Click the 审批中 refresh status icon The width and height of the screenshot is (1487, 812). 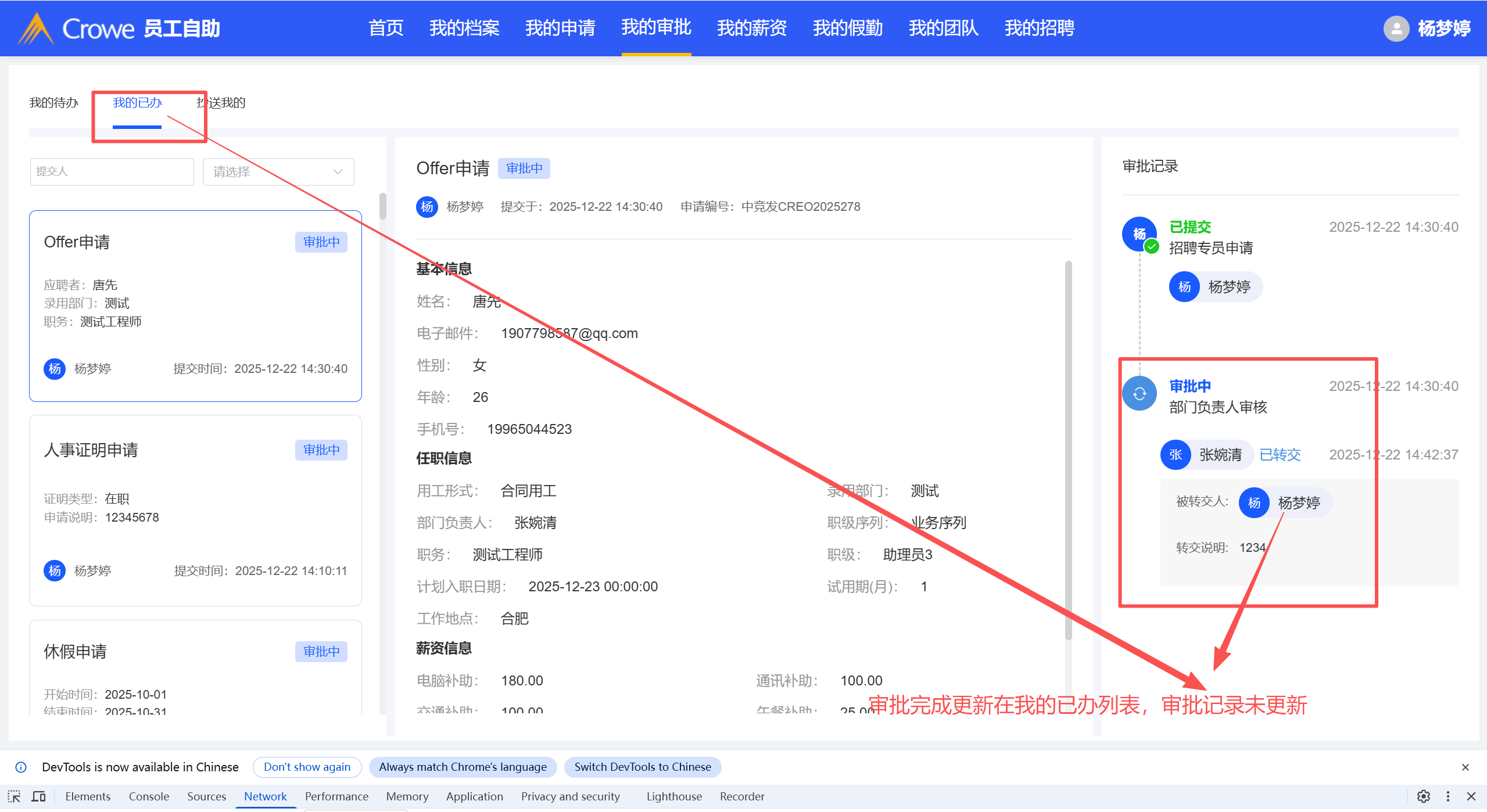coord(1139,394)
